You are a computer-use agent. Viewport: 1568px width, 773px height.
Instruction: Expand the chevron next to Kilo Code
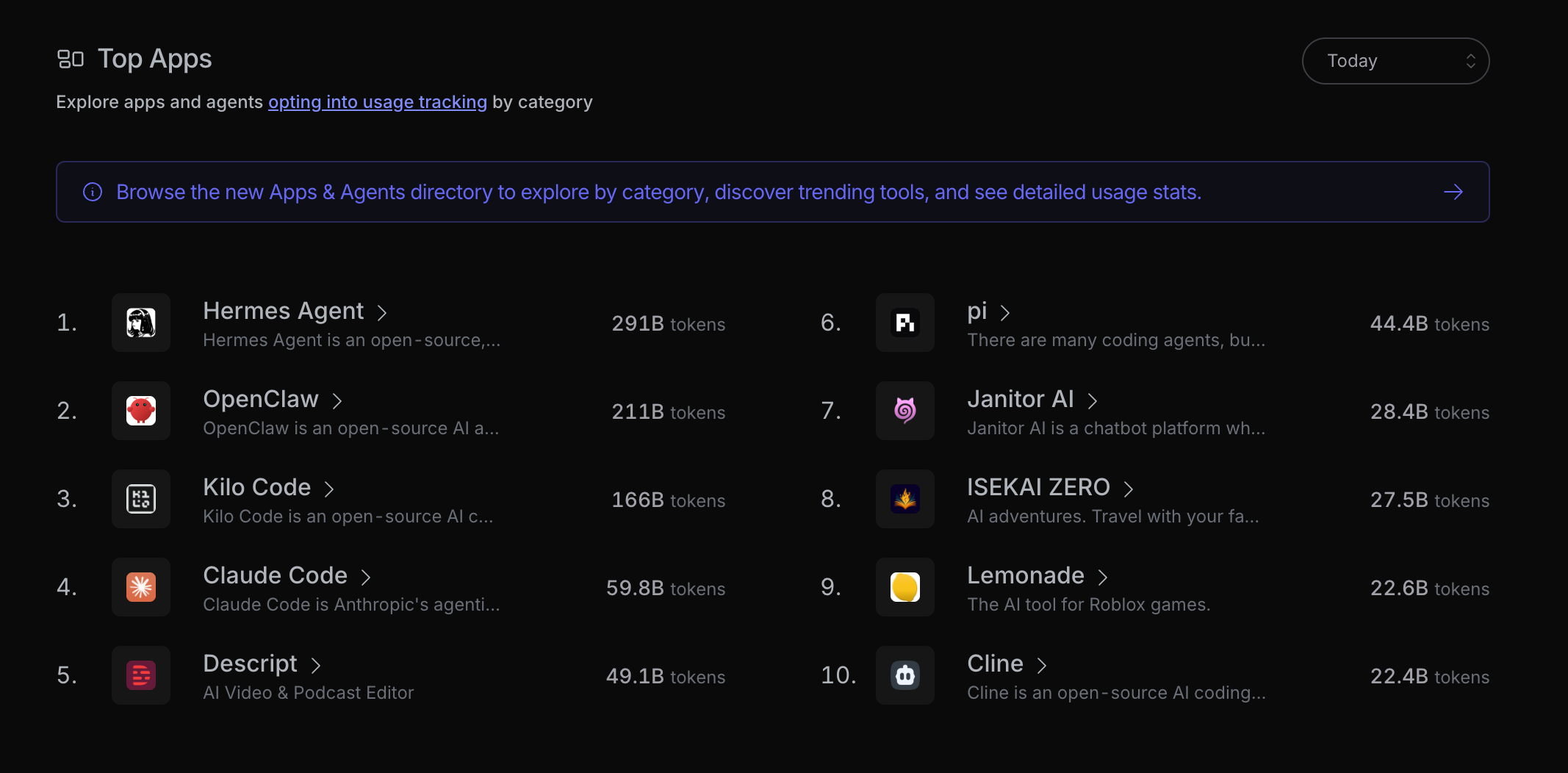pyautogui.click(x=329, y=489)
